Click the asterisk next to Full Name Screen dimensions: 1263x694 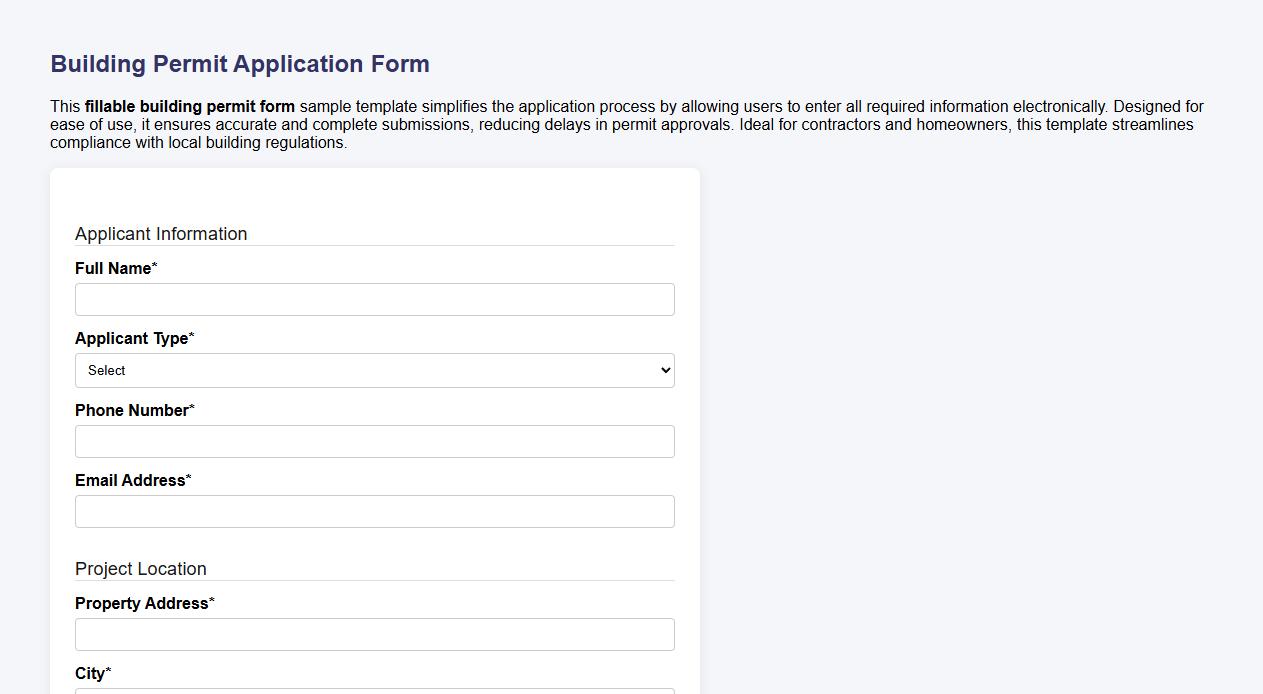[153, 265]
